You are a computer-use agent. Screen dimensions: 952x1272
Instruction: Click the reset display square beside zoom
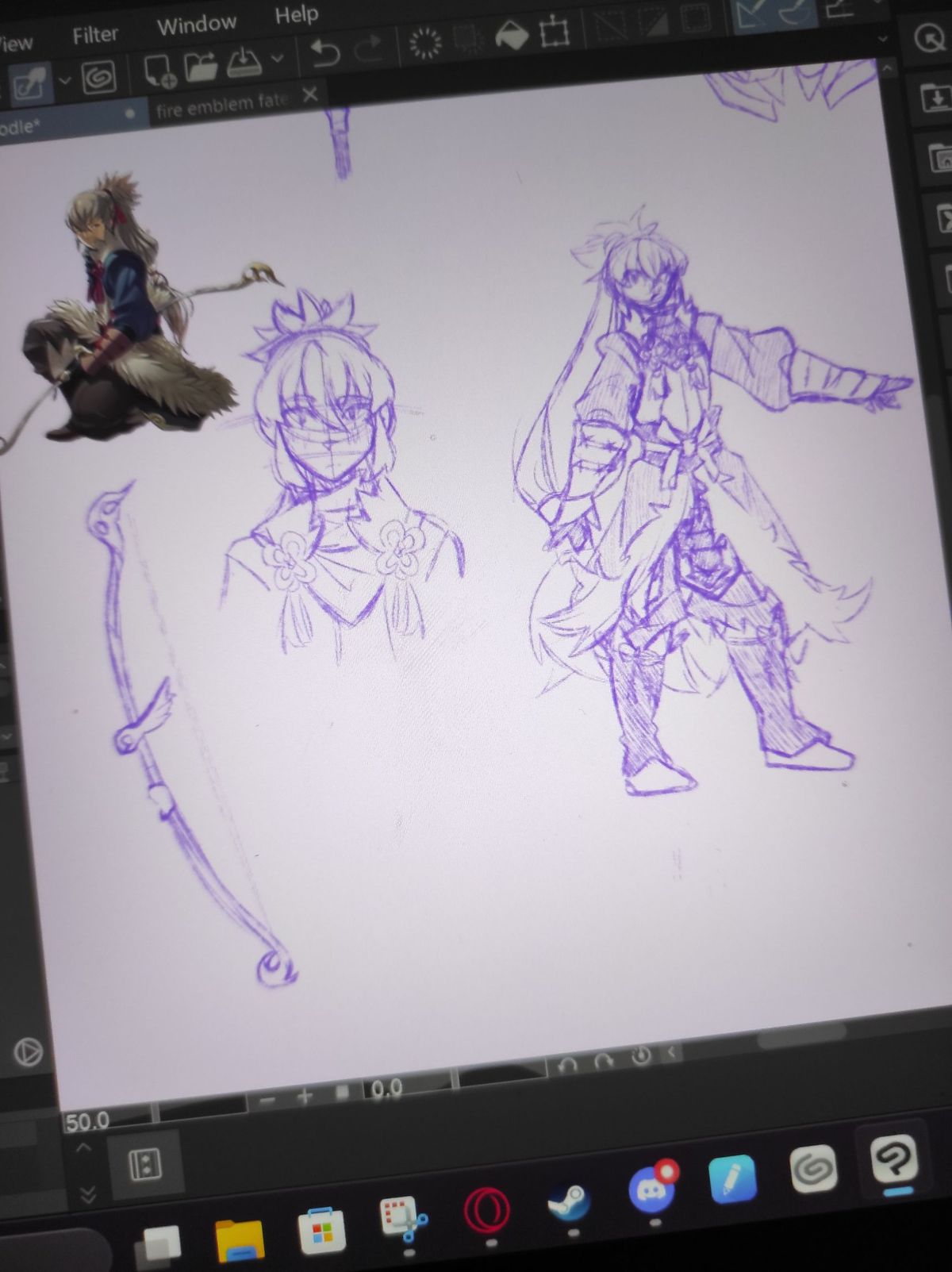342,1093
